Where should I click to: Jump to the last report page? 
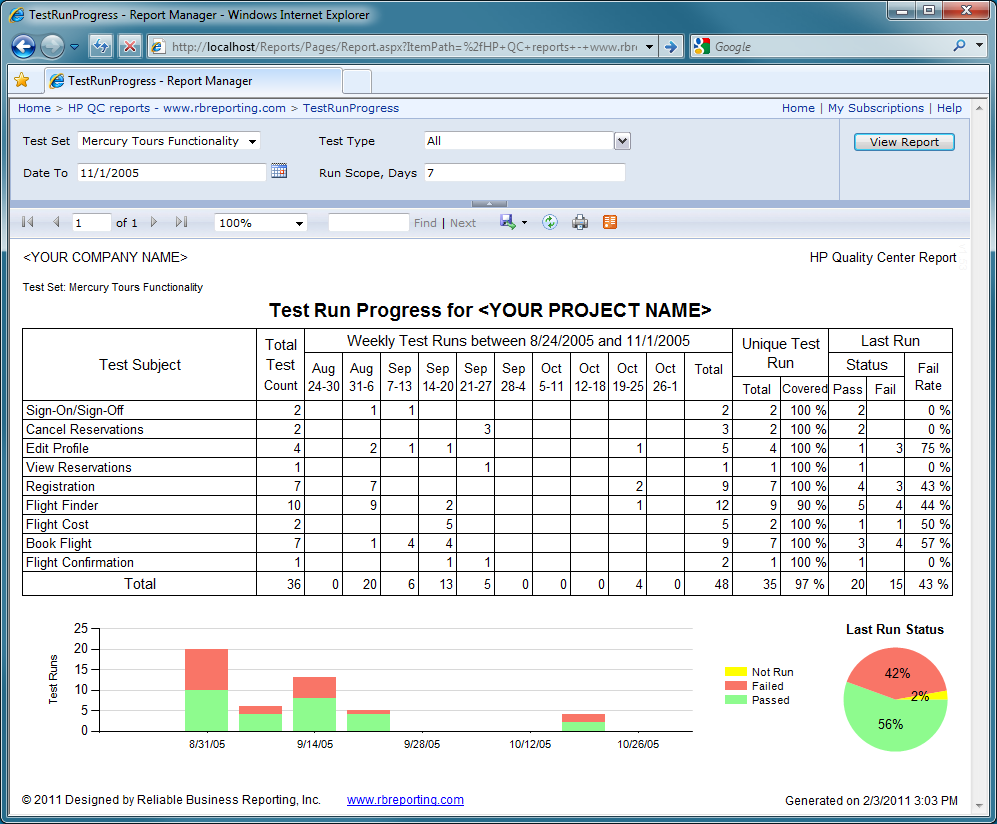click(x=181, y=222)
